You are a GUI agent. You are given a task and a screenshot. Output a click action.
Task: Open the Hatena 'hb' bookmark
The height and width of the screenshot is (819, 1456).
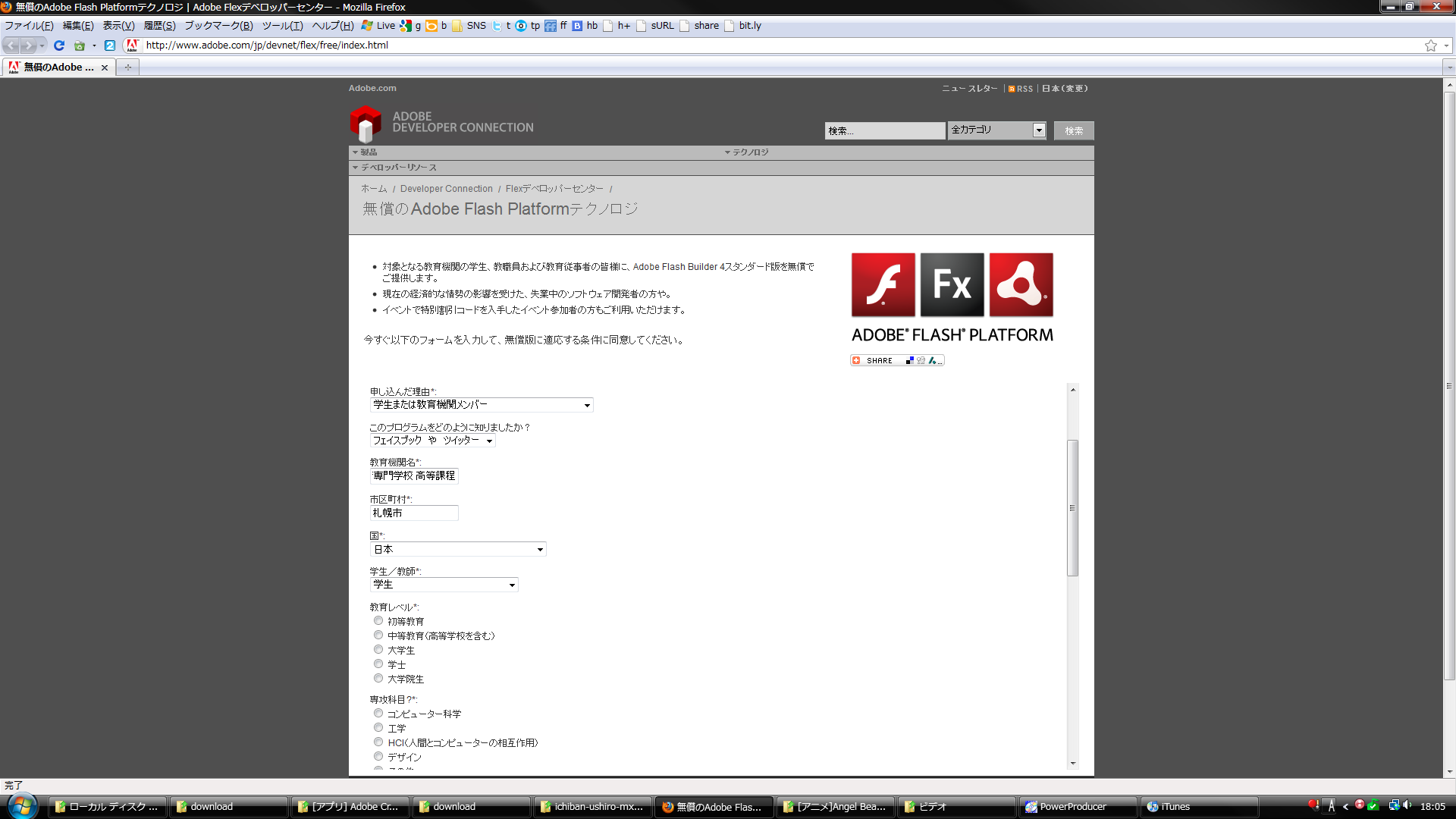[585, 26]
